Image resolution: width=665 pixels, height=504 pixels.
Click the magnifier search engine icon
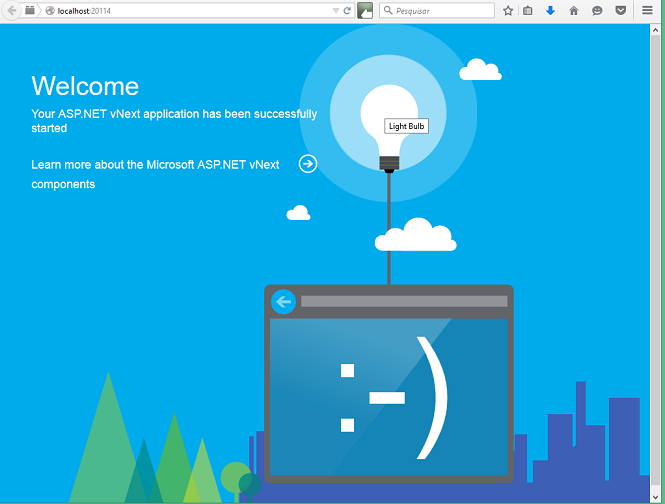[388, 10]
